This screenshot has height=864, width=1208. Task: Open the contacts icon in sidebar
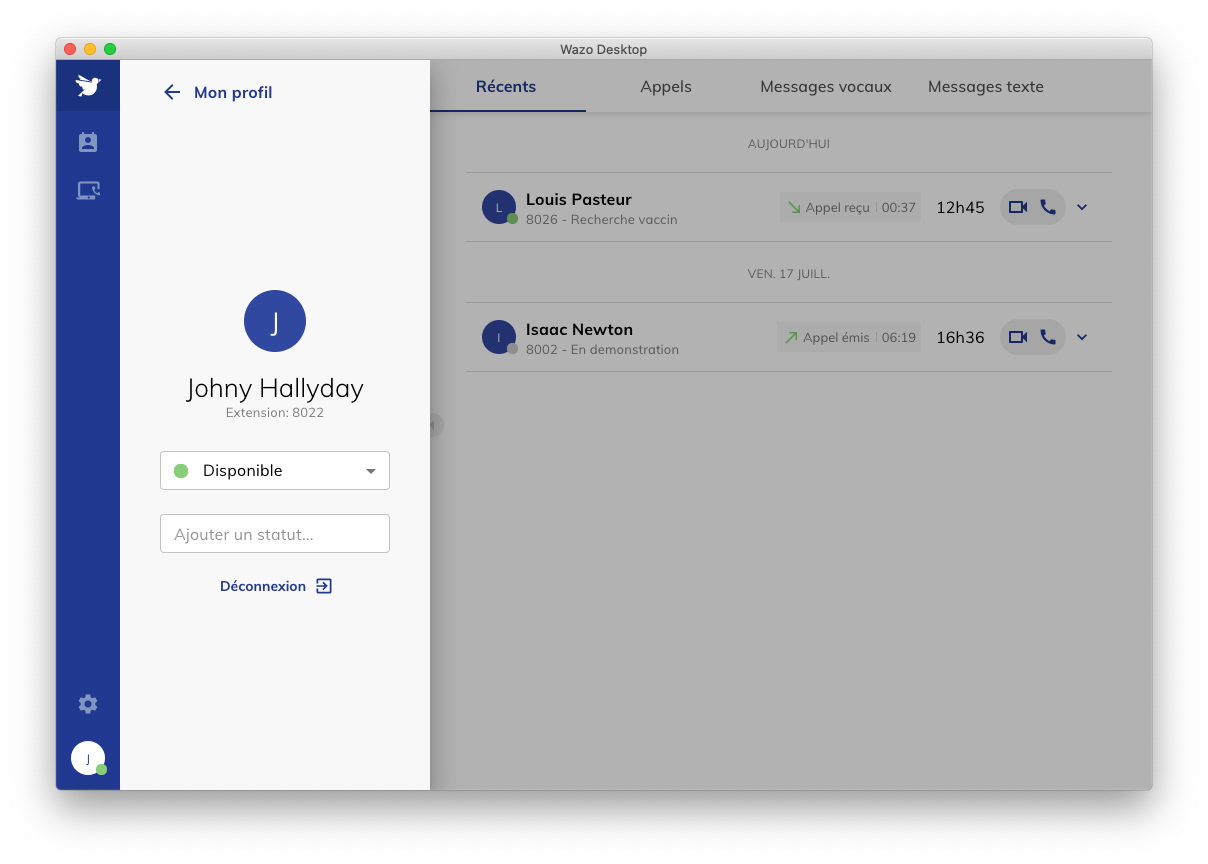click(x=88, y=142)
